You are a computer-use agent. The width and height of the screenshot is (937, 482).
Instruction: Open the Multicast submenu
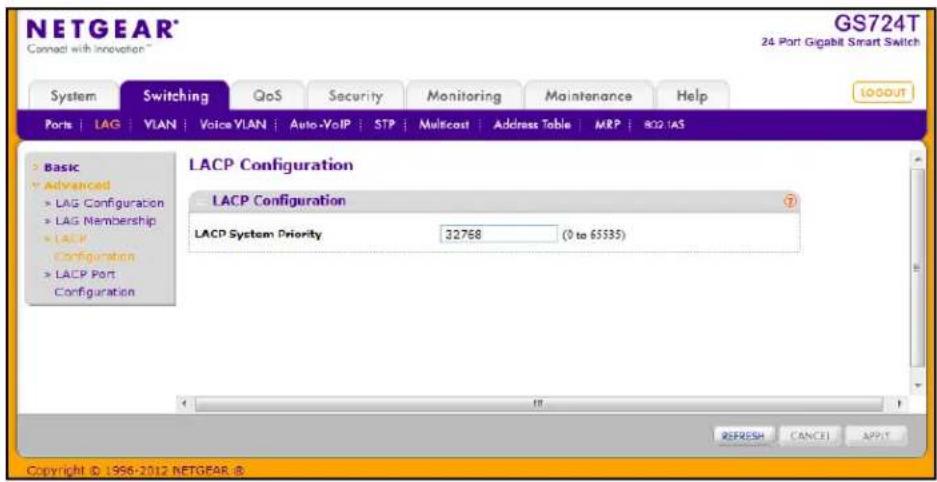(x=444, y=125)
